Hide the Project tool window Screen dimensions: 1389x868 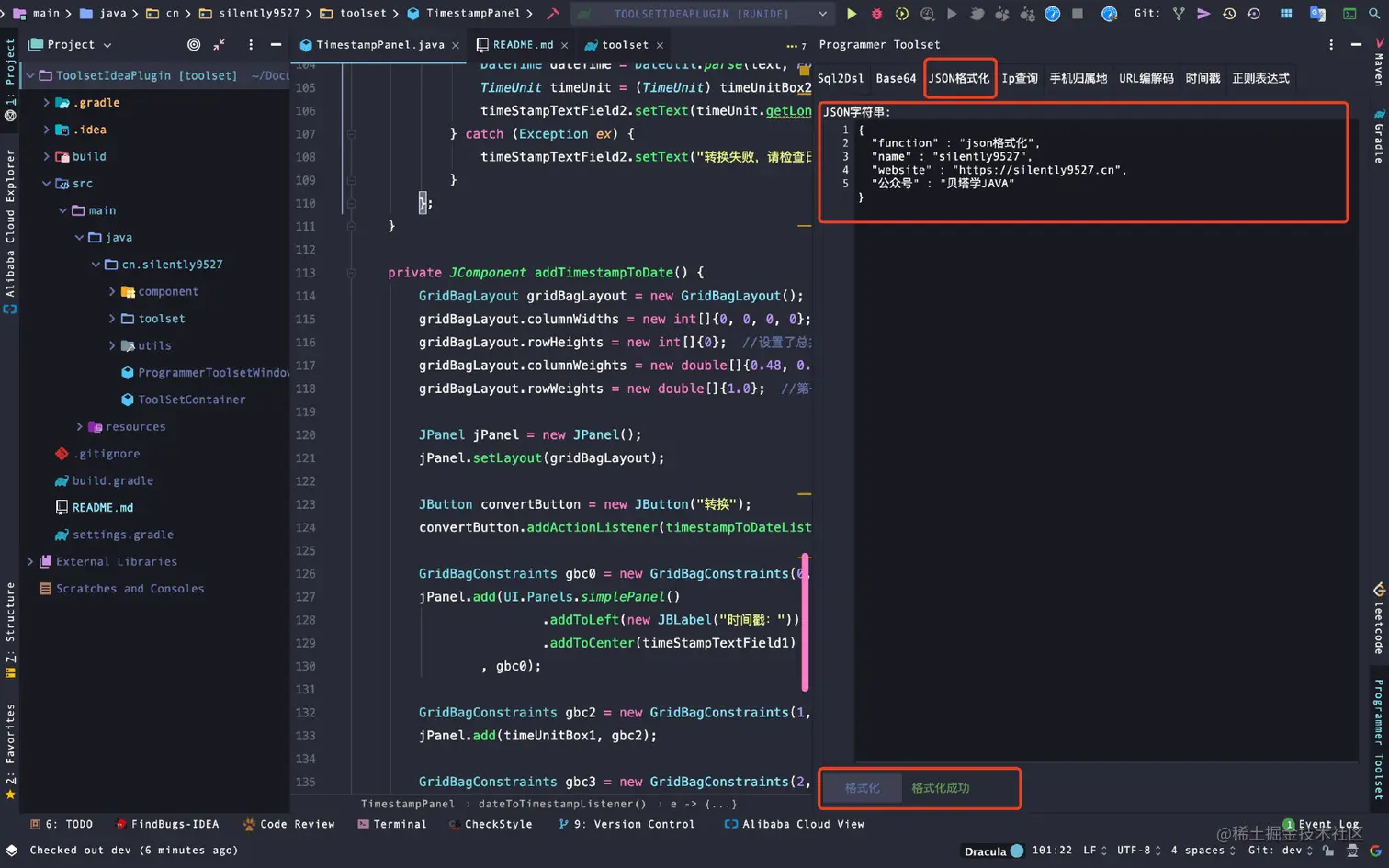(x=276, y=44)
